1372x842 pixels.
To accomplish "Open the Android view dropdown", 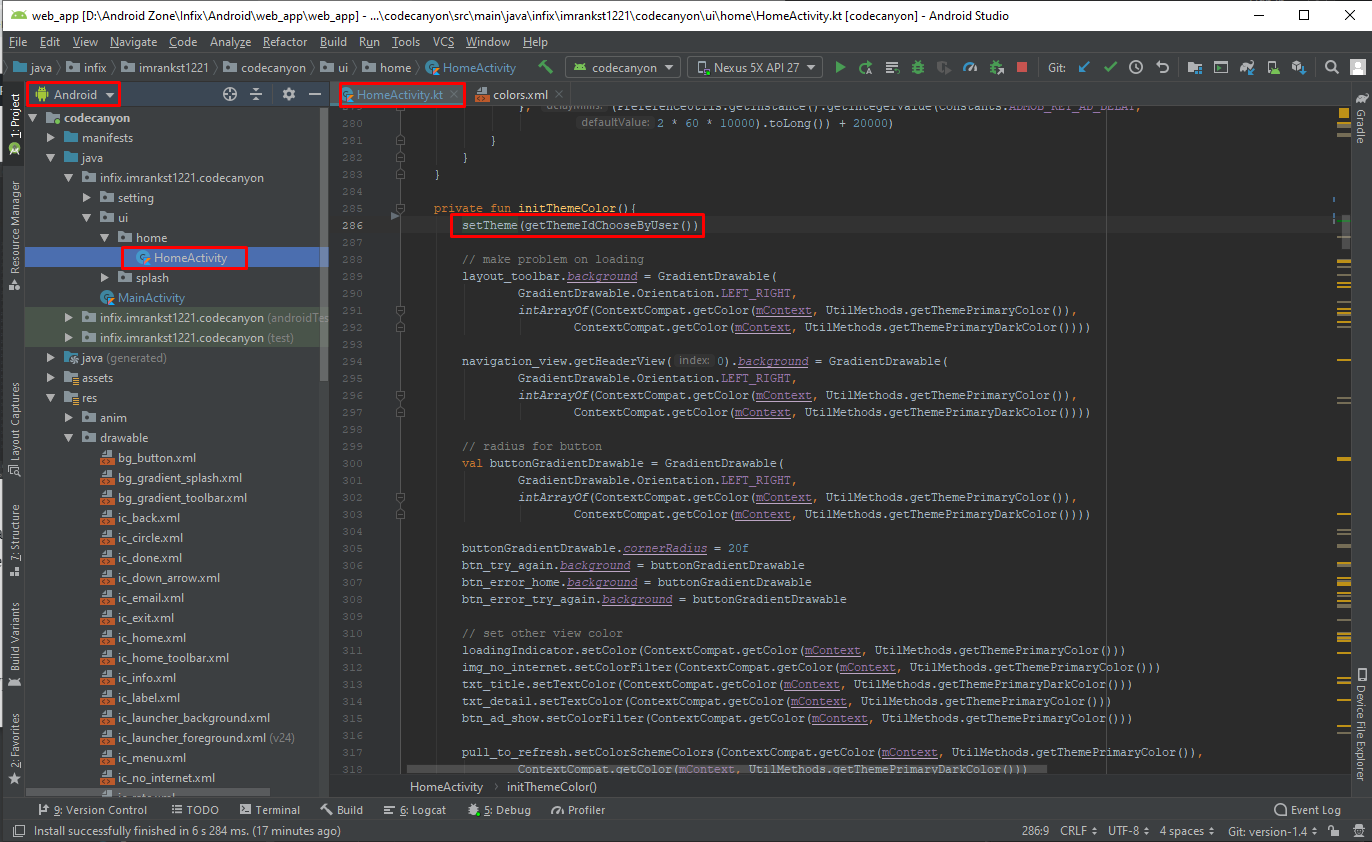I will 73,94.
